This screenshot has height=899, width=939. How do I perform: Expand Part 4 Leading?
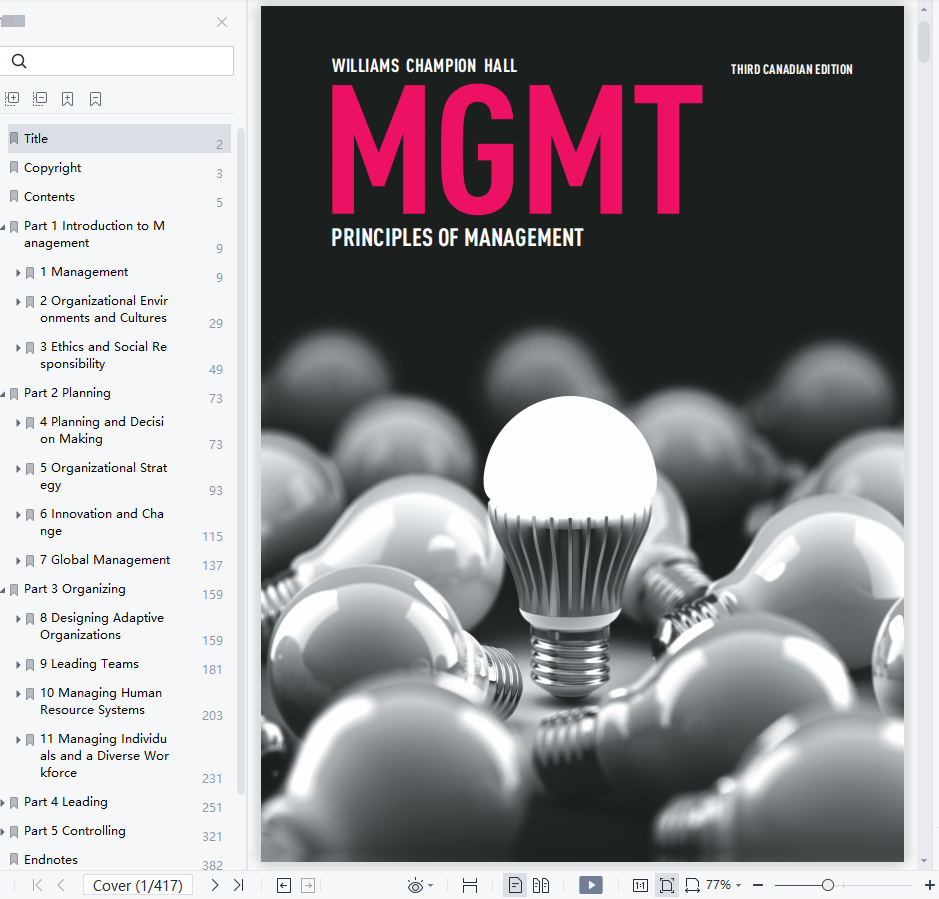pyautogui.click(x=4, y=803)
